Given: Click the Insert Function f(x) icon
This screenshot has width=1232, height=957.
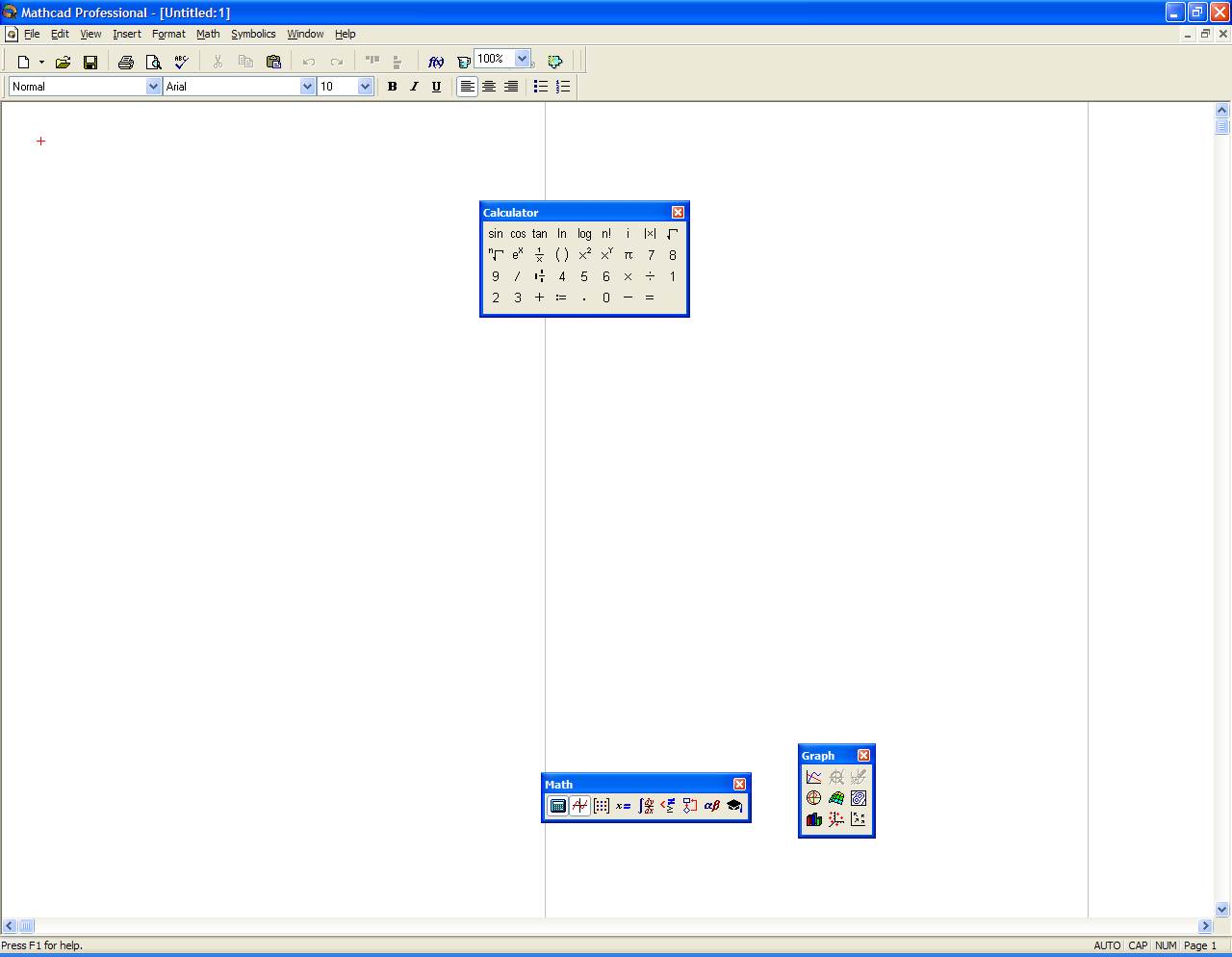Looking at the screenshot, I should tap(436, 62).
